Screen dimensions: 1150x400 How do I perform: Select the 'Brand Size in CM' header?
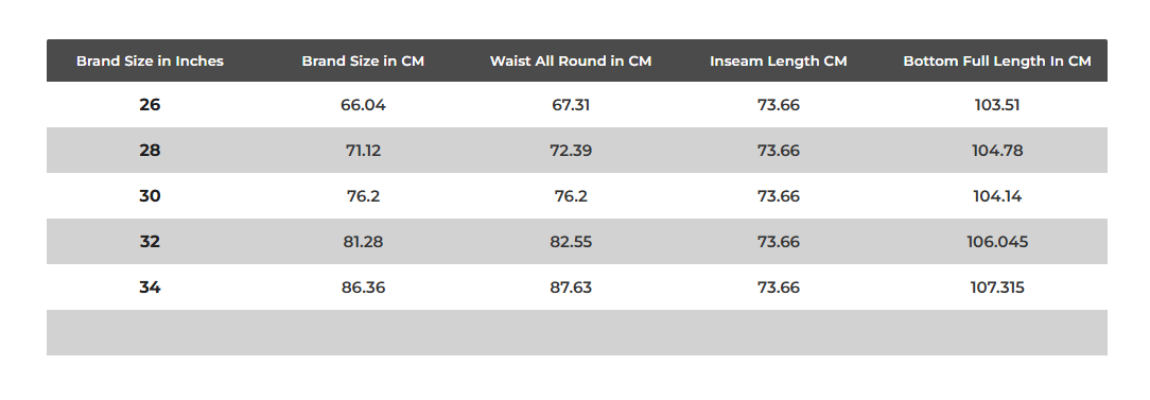363,61
